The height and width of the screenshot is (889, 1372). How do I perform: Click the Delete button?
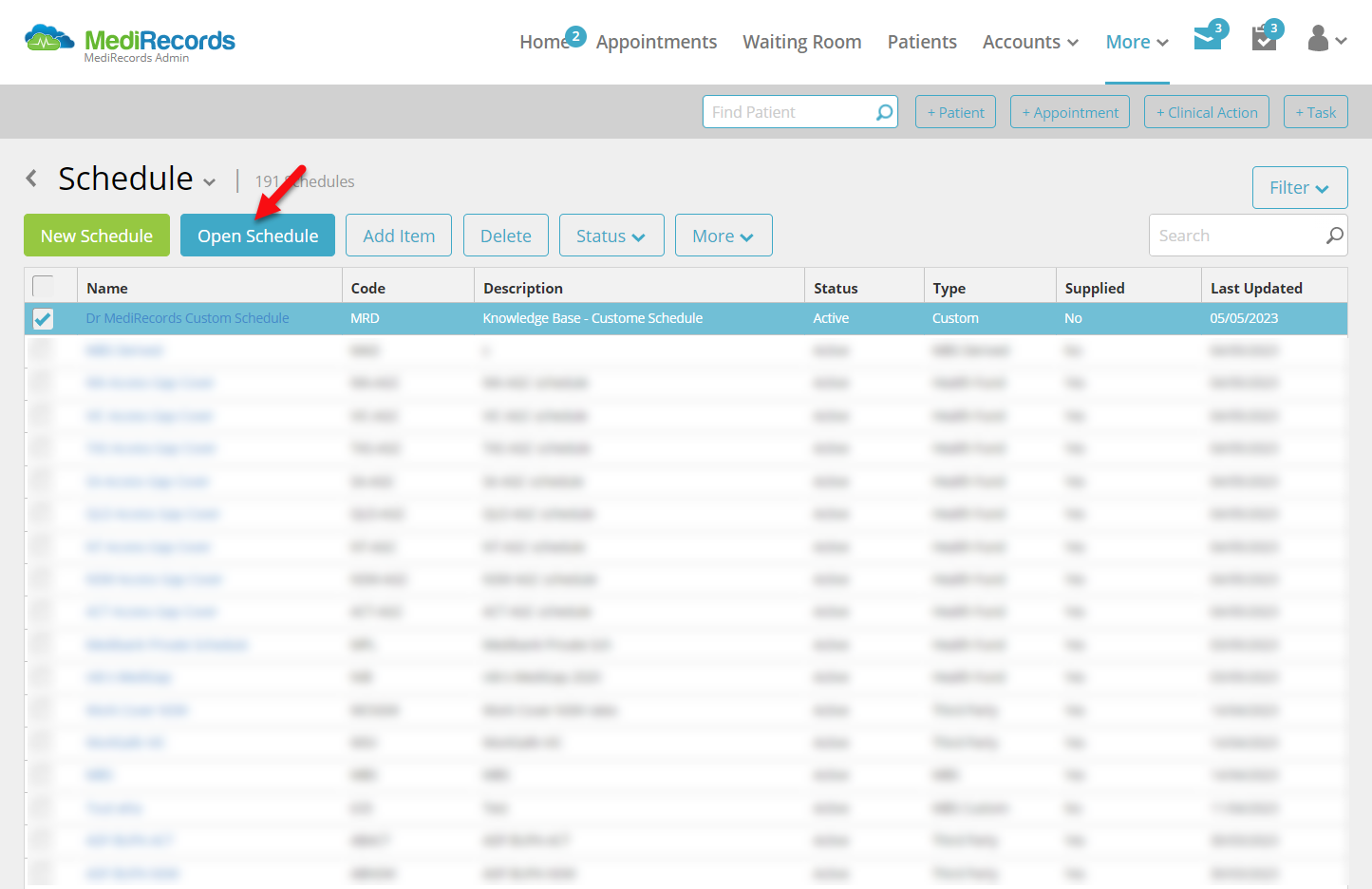click(x=506, y=236)
